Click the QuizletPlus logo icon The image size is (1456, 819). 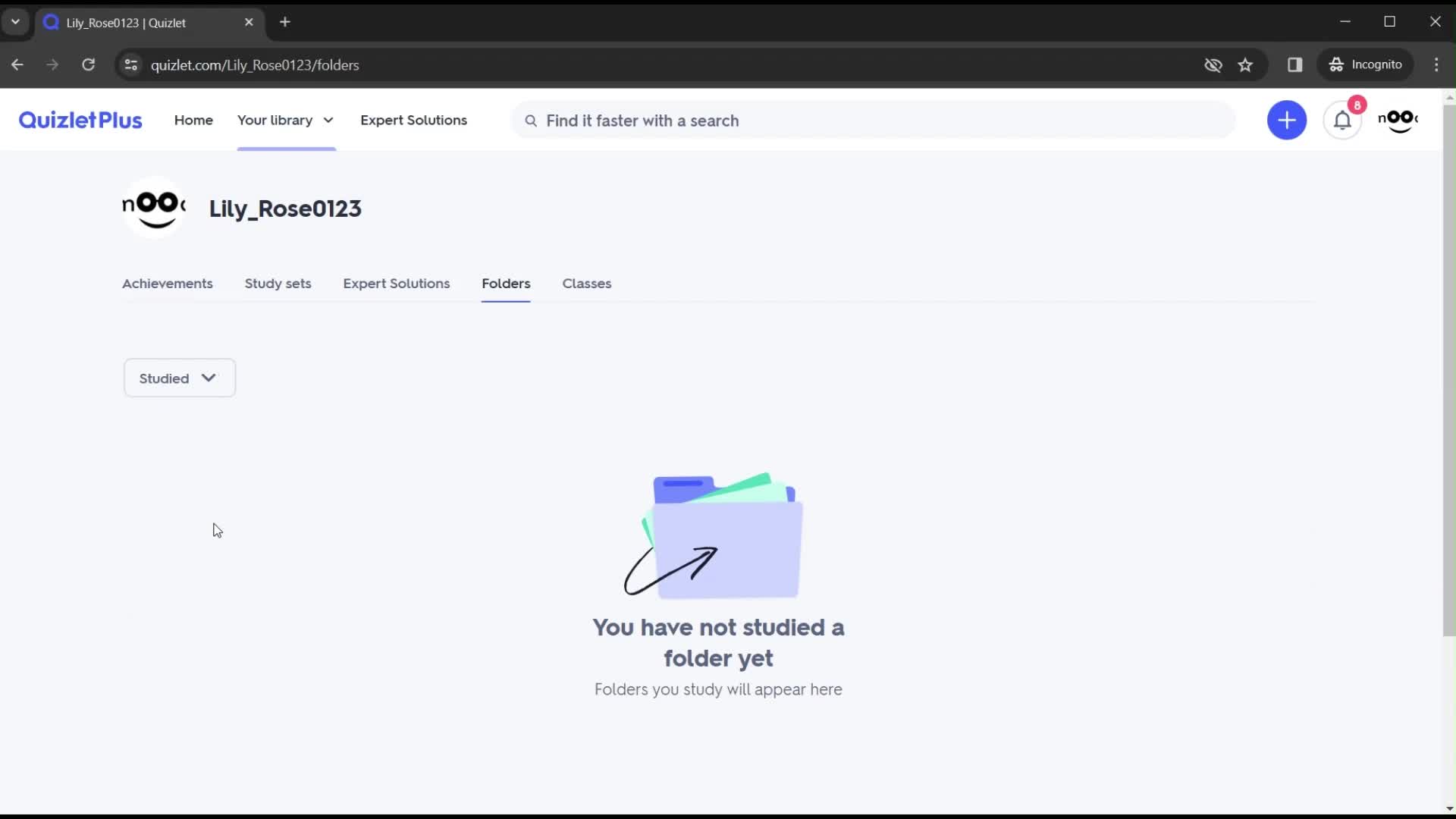click(80, 120)
